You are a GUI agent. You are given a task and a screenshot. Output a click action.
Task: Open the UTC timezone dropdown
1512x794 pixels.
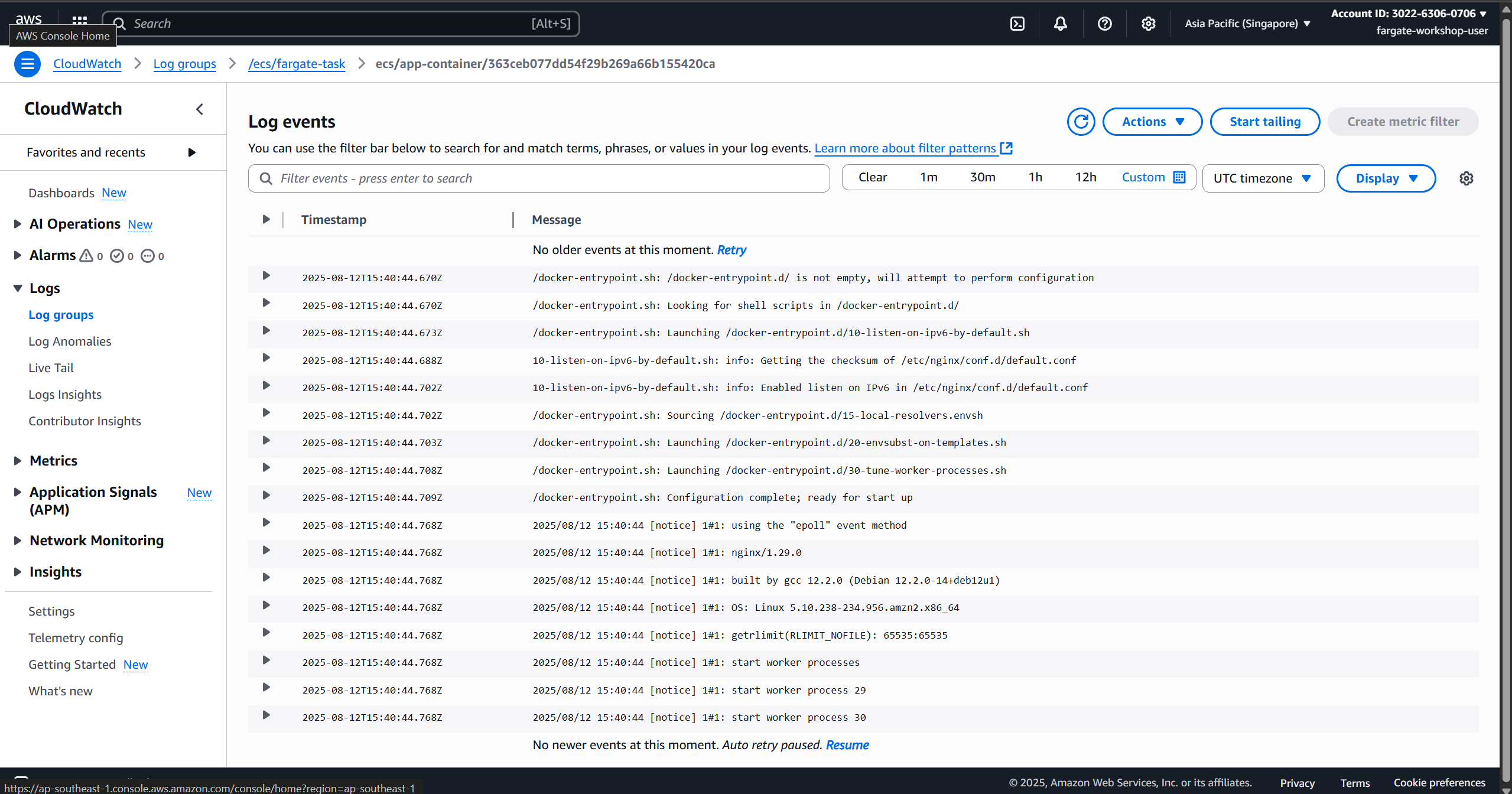pos(1263,178)
